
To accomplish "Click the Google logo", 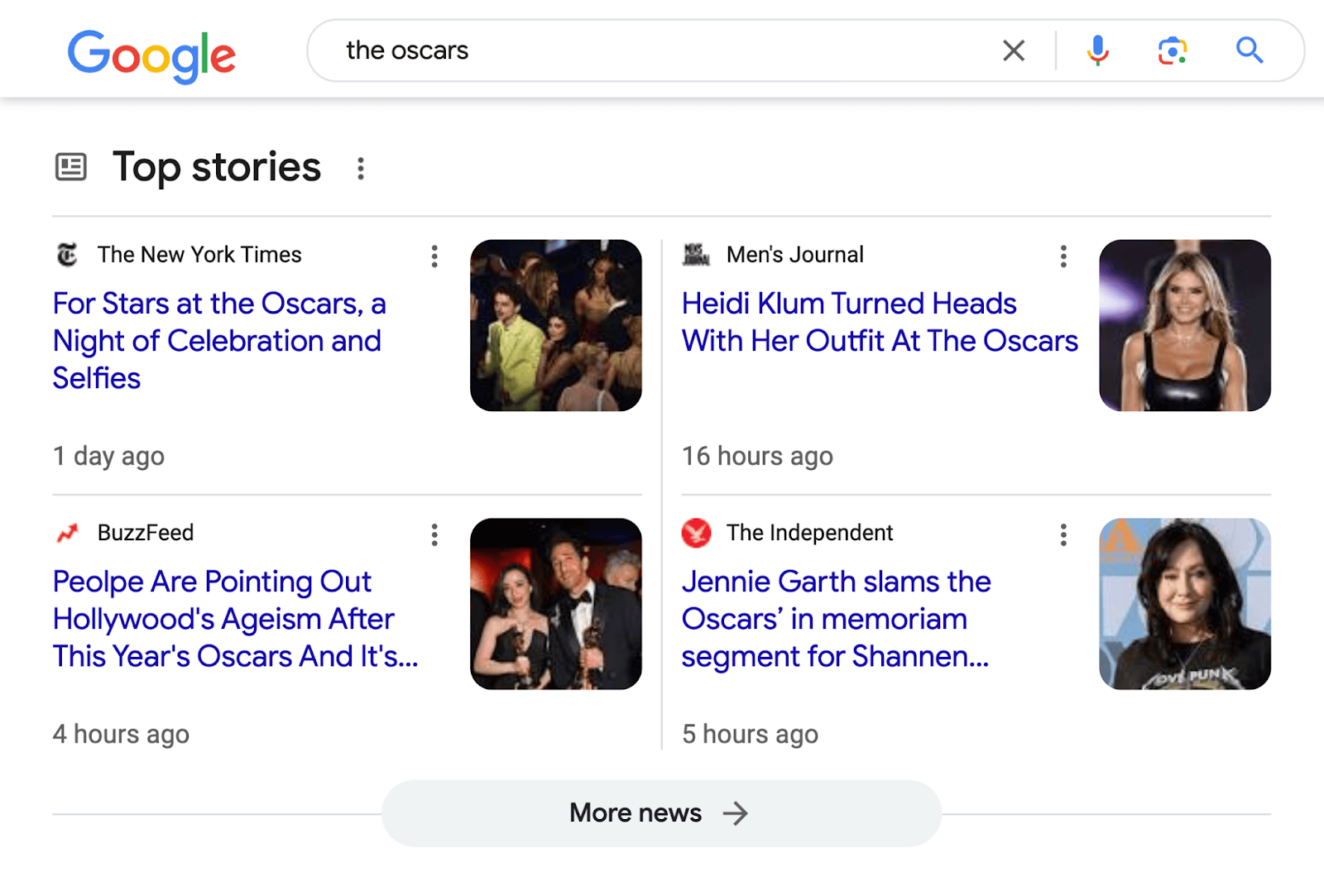I will pos(151,54).
